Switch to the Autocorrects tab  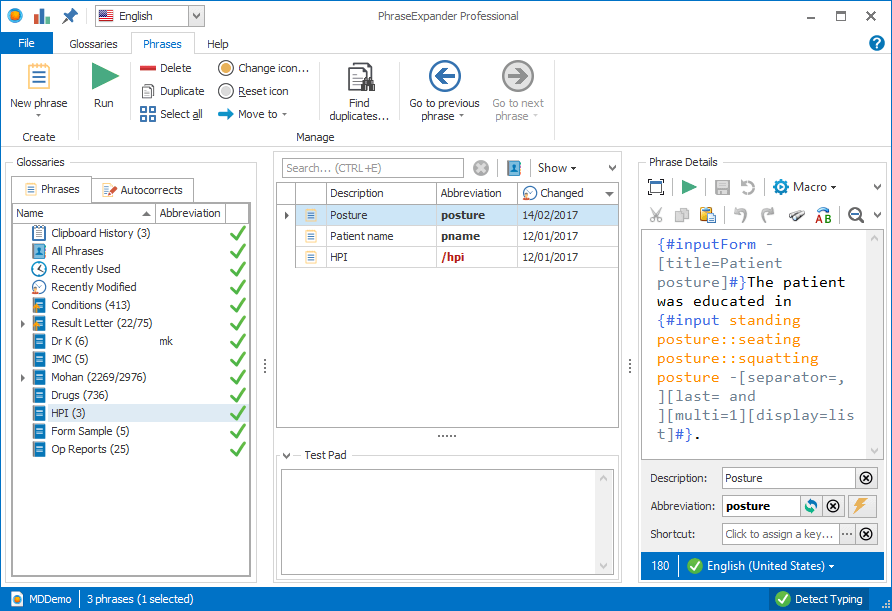point(142,190)
